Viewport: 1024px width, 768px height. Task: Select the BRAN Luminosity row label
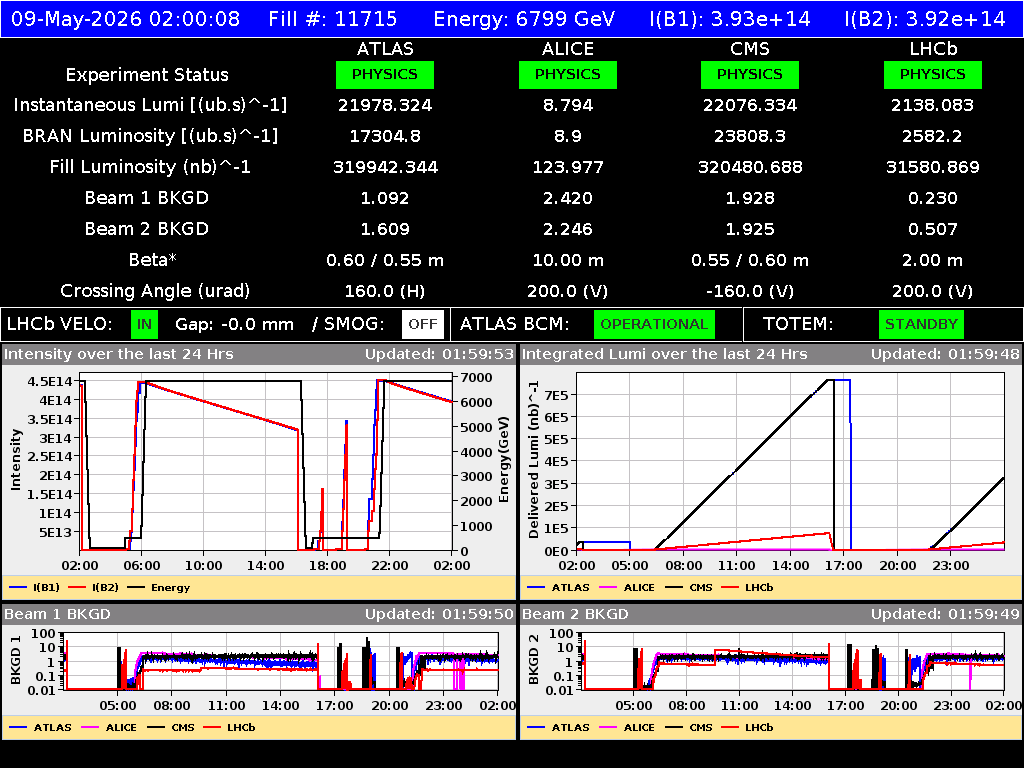(150, 136)
